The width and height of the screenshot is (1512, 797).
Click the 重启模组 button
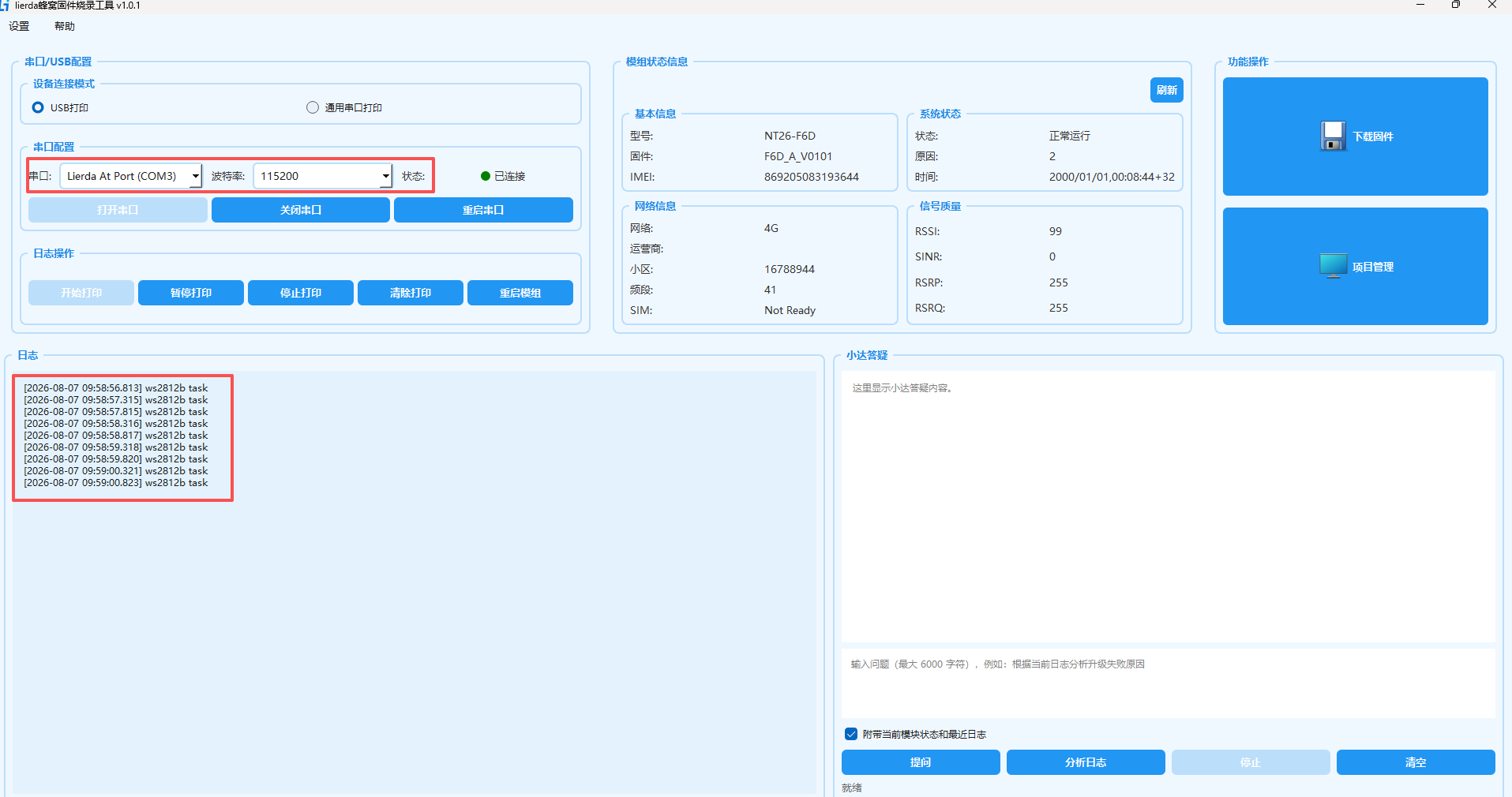coord(520,293)
